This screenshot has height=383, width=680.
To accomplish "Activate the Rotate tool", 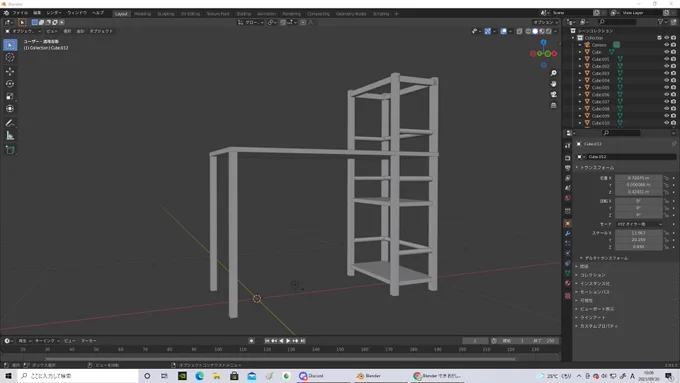I will coord(10,84).
